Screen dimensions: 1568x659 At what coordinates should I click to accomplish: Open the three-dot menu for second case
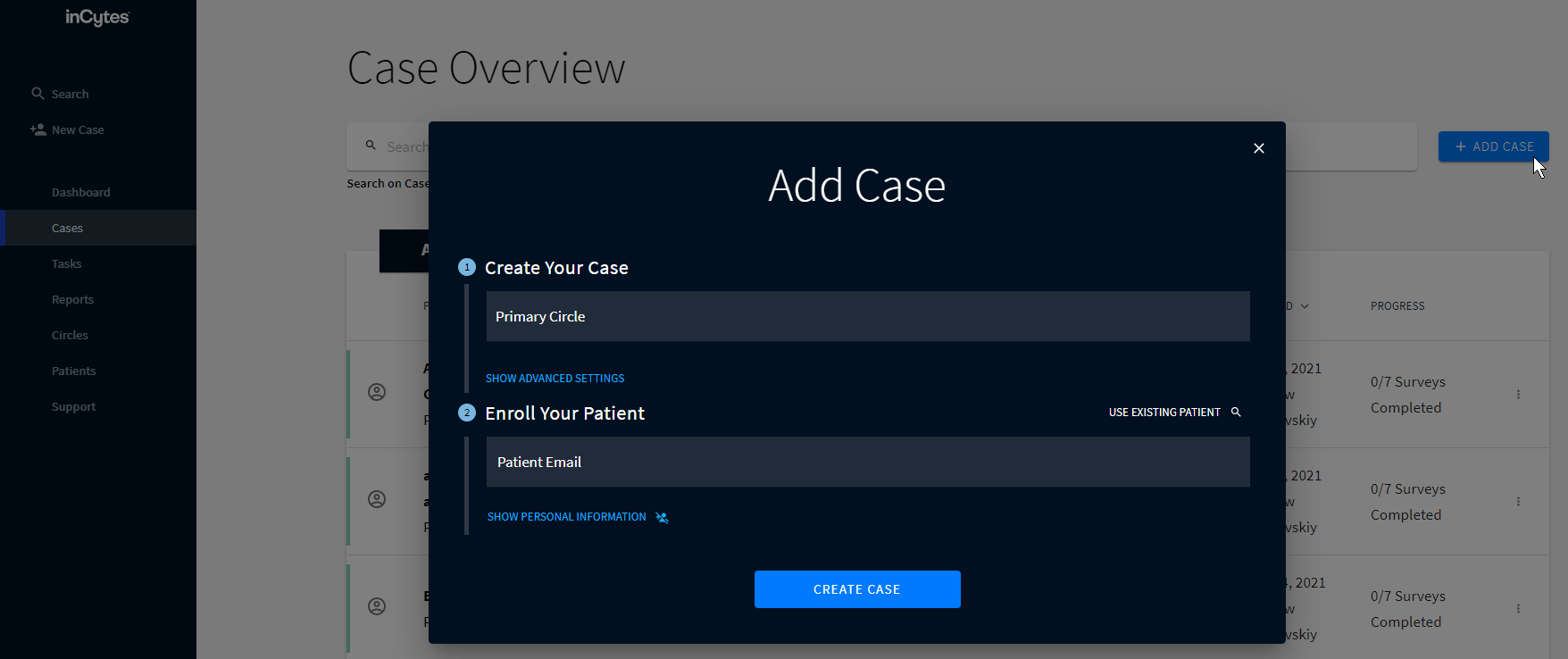point(1518,502)
